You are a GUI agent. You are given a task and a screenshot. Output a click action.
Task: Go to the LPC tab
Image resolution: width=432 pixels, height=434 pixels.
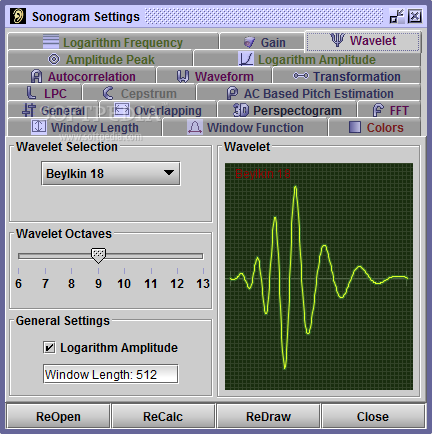tap(45, 93)
